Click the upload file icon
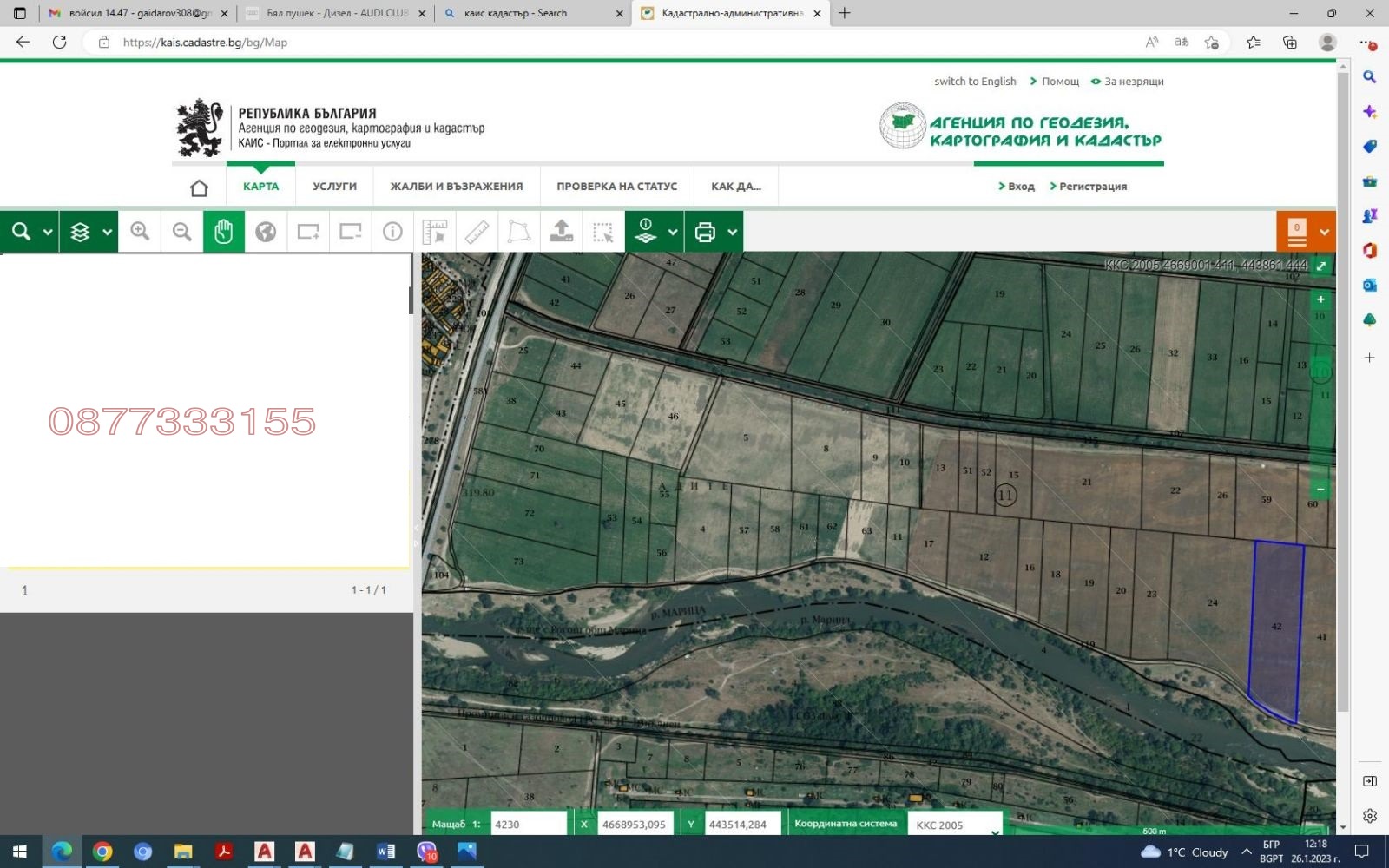Viewport: 1389px width, 868px height. [x=561, y=232]
